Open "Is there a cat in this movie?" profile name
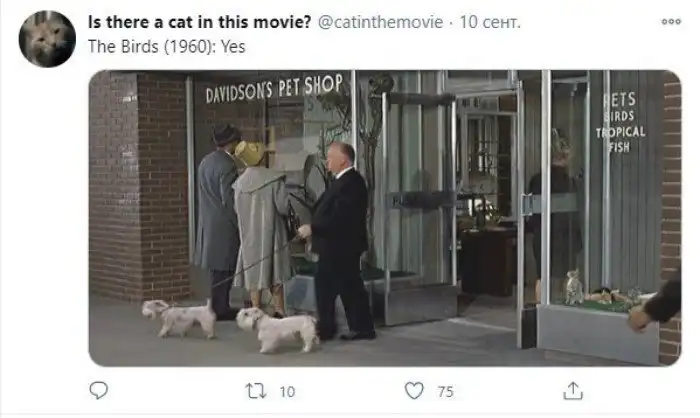The width and height of the screenshot is (700, 418). pos(199,22)
